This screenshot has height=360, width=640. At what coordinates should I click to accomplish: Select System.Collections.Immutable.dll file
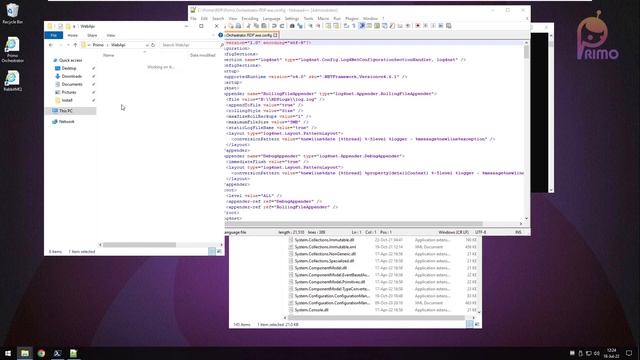[x=324, y=240]
